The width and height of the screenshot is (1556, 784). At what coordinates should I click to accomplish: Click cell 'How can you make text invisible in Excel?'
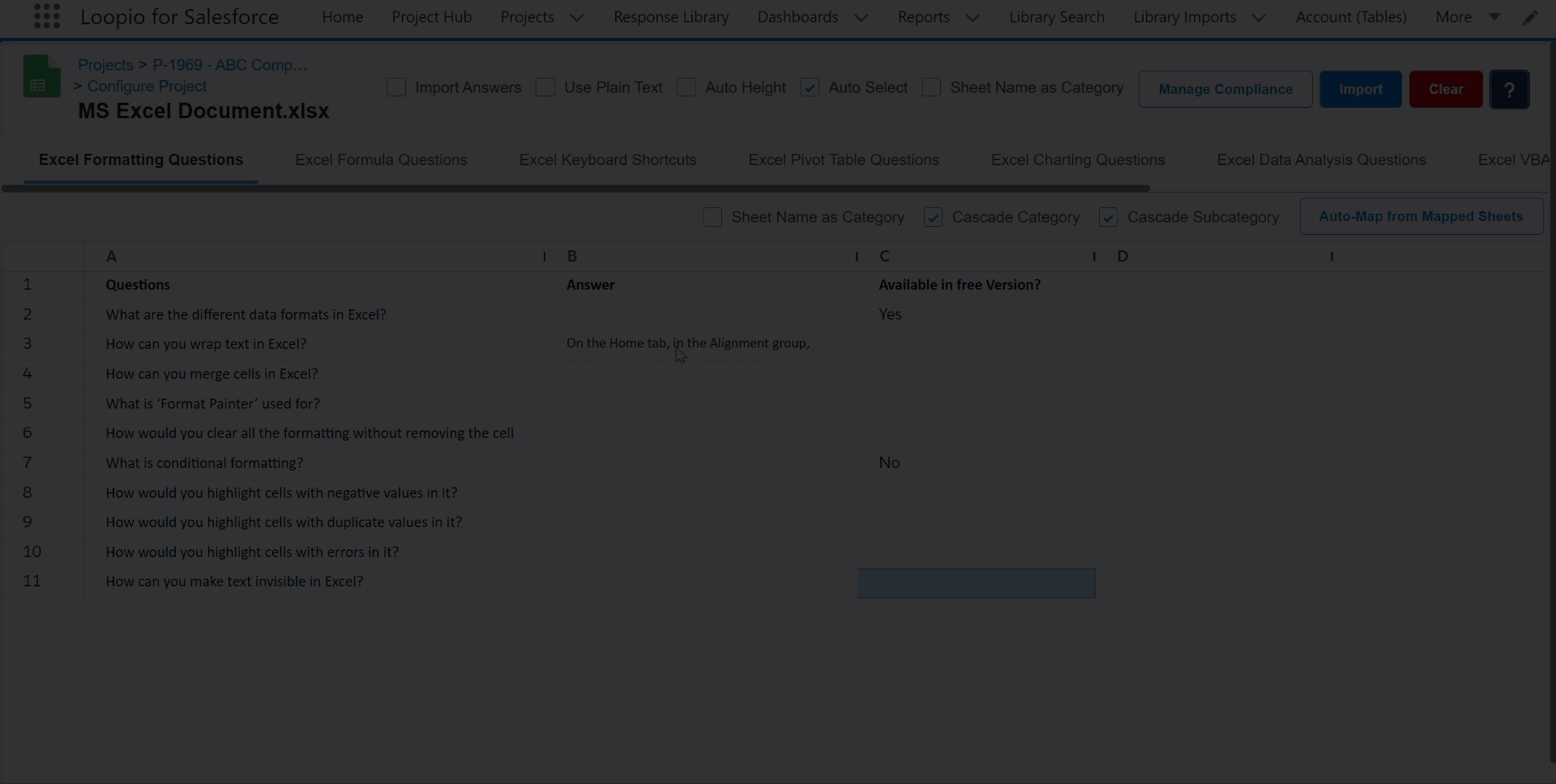coord(316,582)
